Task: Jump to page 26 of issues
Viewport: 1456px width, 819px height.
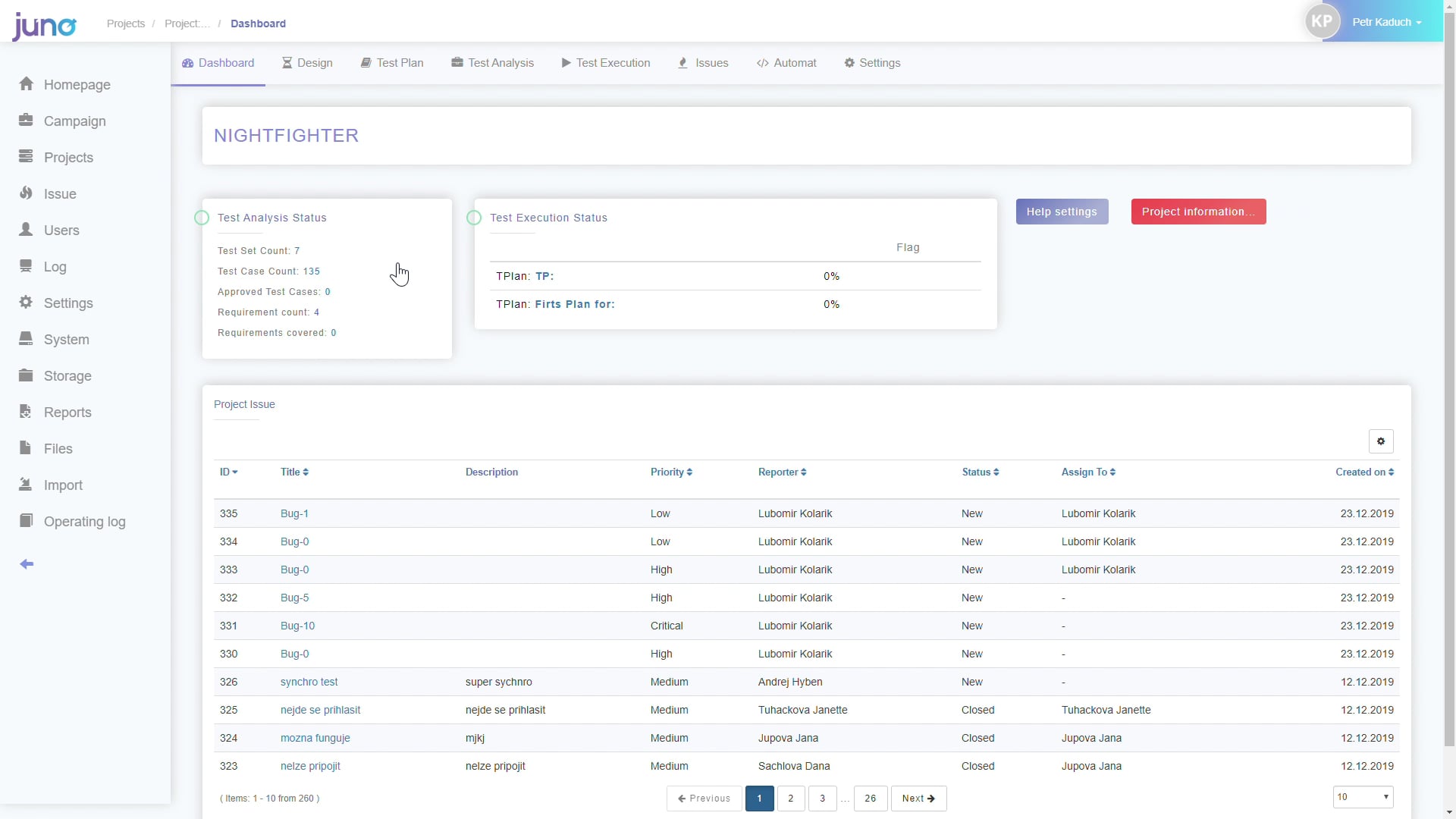Action: (871, 799)
